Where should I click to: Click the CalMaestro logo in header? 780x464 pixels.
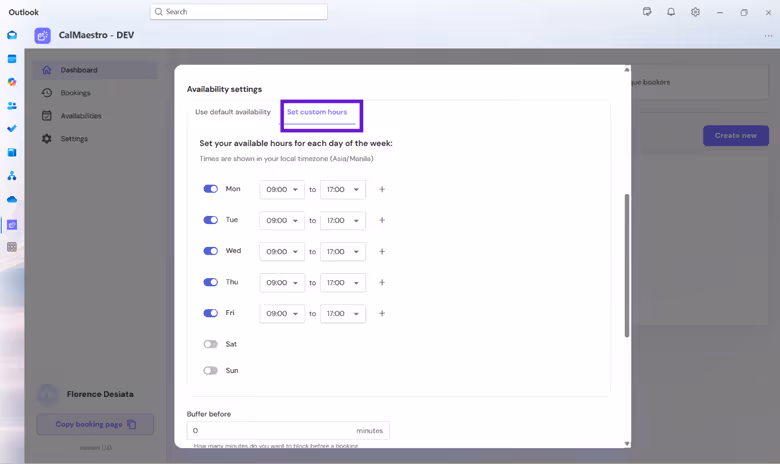coord(42,35)
